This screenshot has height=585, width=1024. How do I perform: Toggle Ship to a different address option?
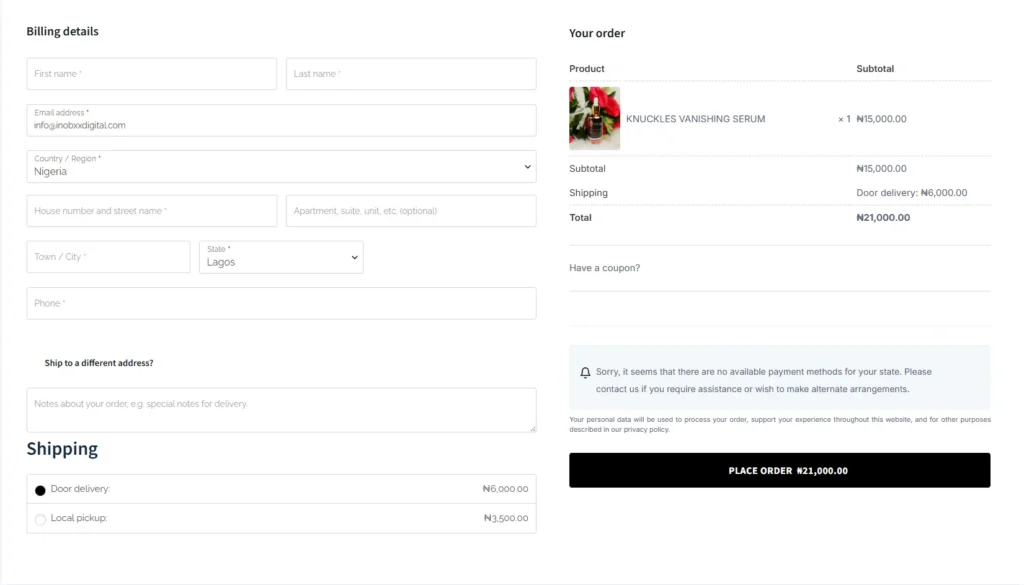click(98, 363)
